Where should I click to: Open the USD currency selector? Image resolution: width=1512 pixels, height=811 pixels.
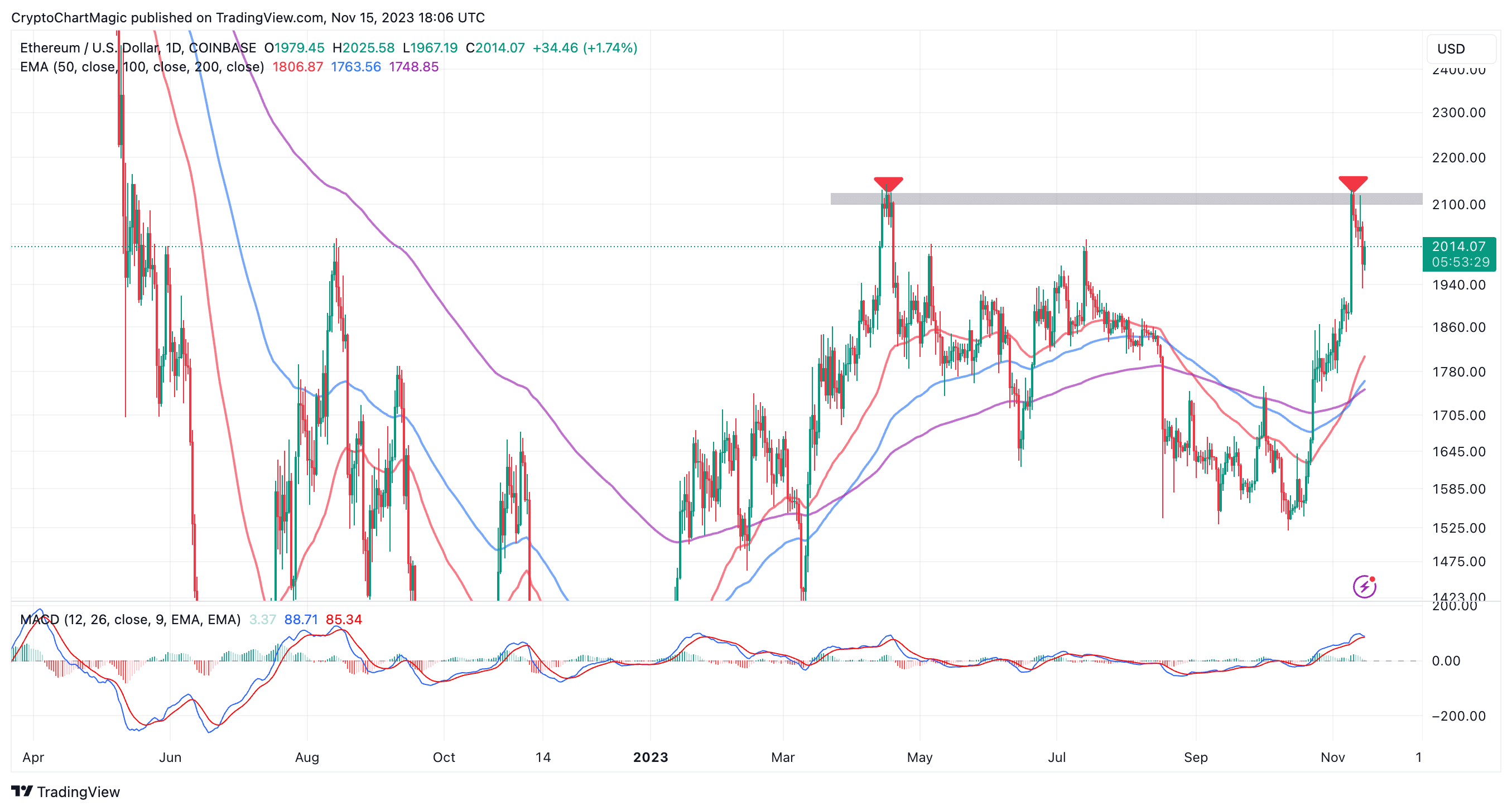tap(1461, 49)
